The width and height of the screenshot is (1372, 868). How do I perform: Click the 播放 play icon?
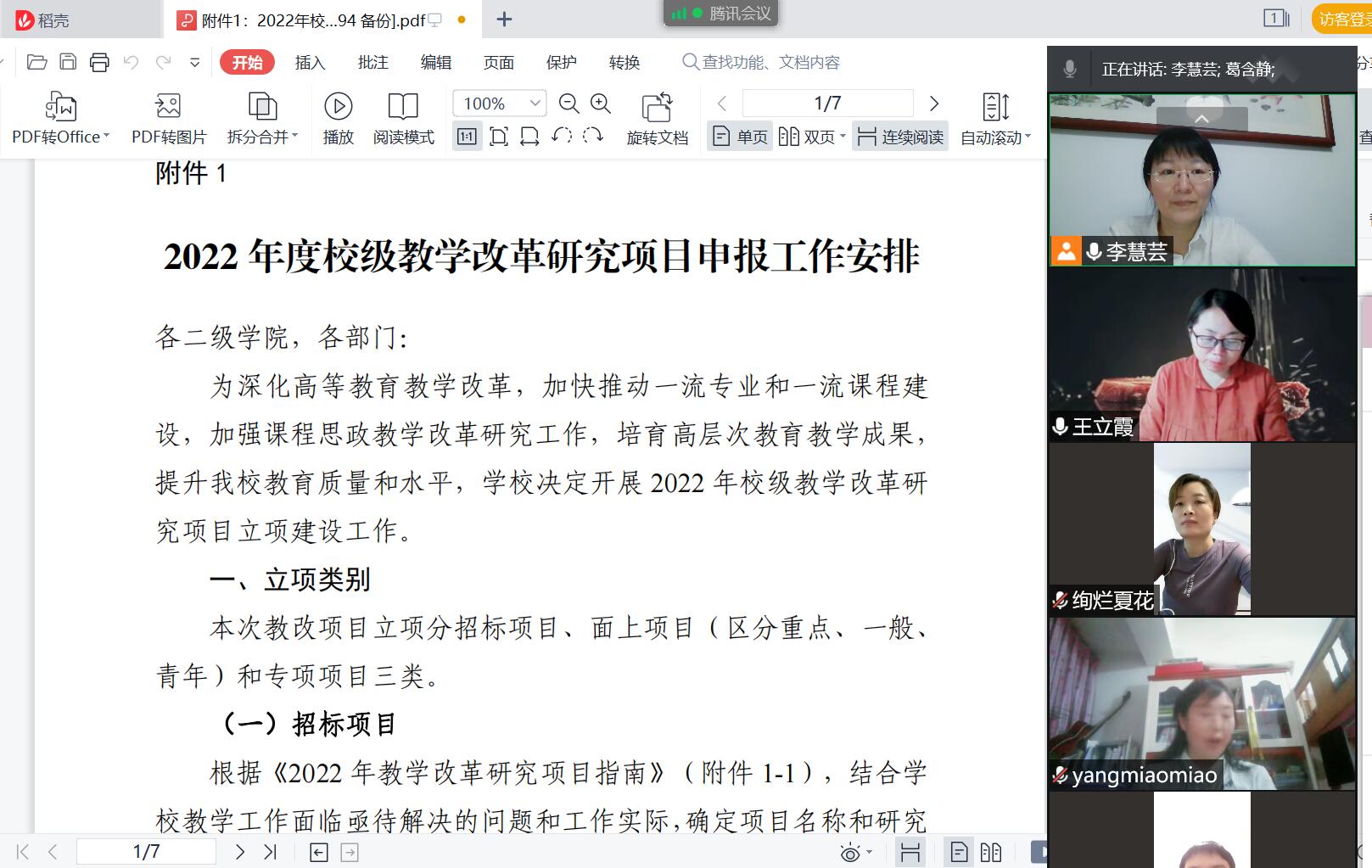click(x=338, y=107)
